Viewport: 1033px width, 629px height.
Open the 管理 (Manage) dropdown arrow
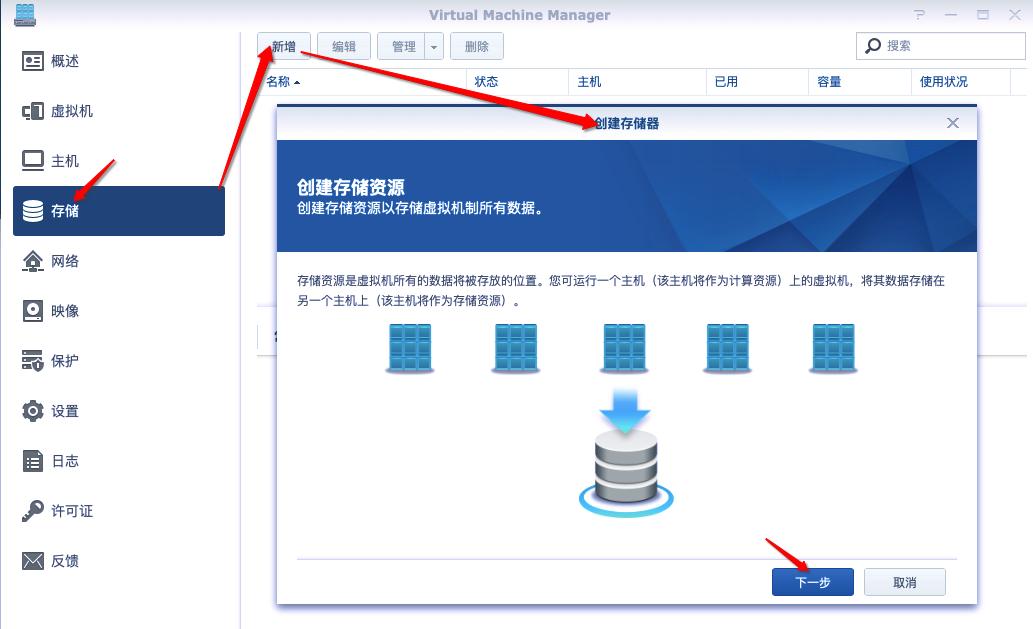point(433,46)
